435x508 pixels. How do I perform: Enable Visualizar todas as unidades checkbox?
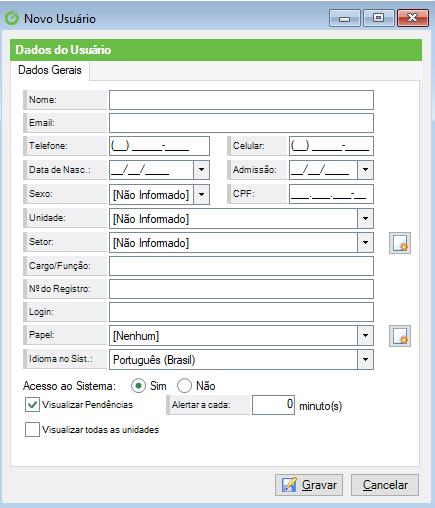(32, 430)
